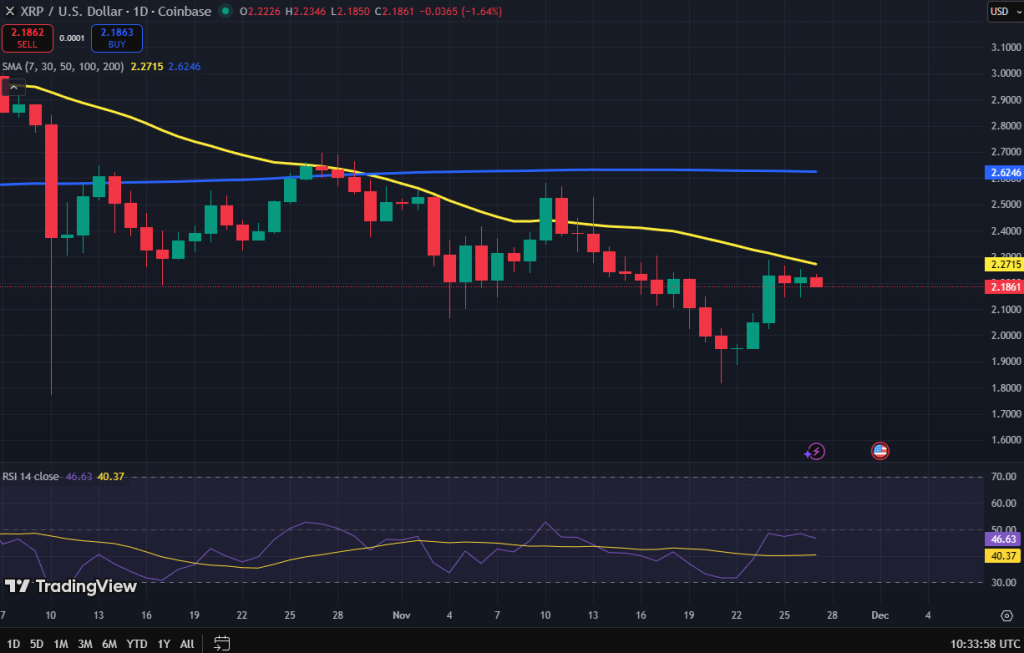Click the red SELL 2.1862 button
The image size is (1024, 653).
click(x=27, y=38)
